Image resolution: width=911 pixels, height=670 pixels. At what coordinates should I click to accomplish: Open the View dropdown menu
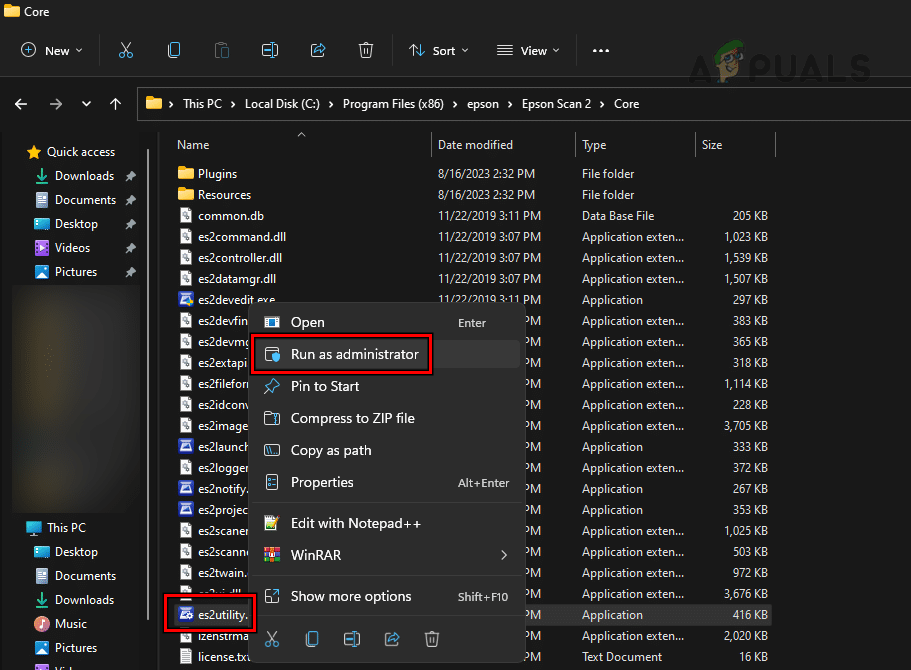coord(528,50)
